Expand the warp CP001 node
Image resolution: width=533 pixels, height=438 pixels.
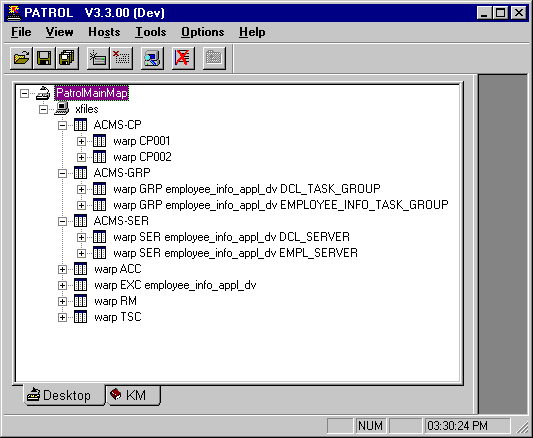coord(81,141)
